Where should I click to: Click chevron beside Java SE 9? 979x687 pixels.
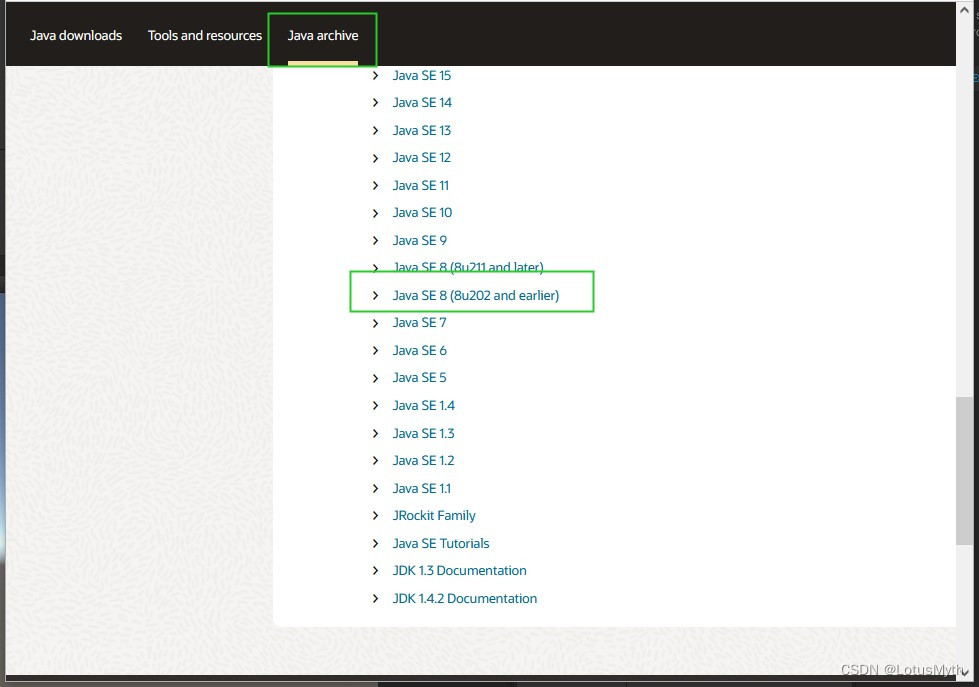(x=375, y=240)
